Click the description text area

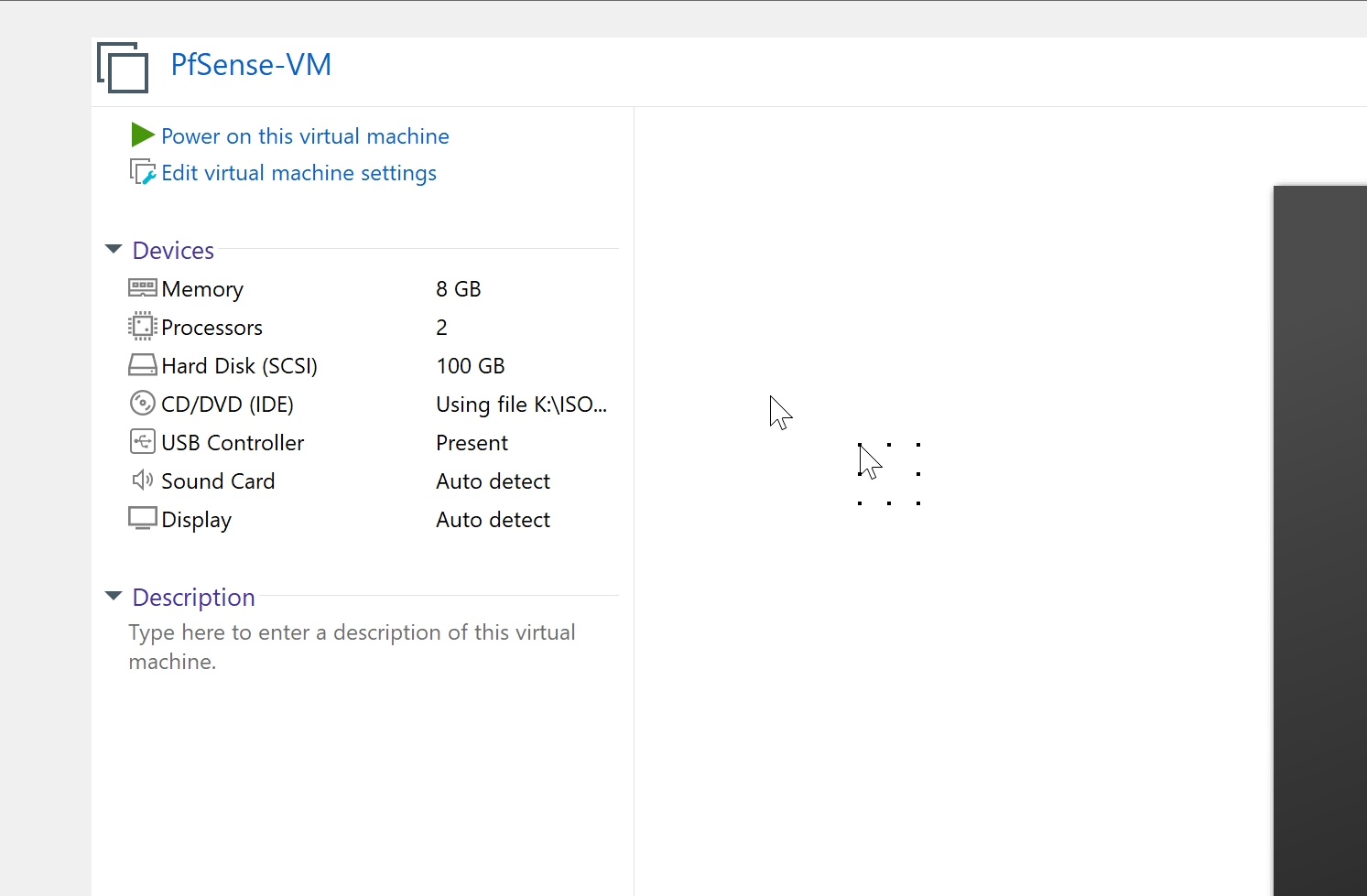(352, 646)
